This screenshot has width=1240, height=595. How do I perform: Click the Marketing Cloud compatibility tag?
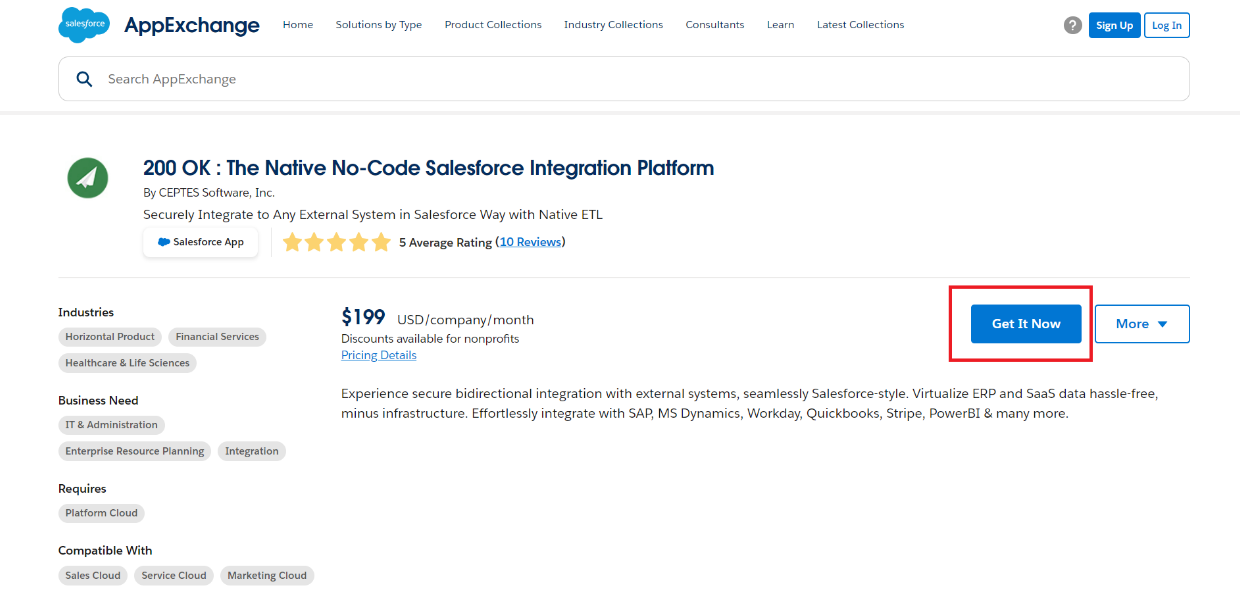point(267,575)
